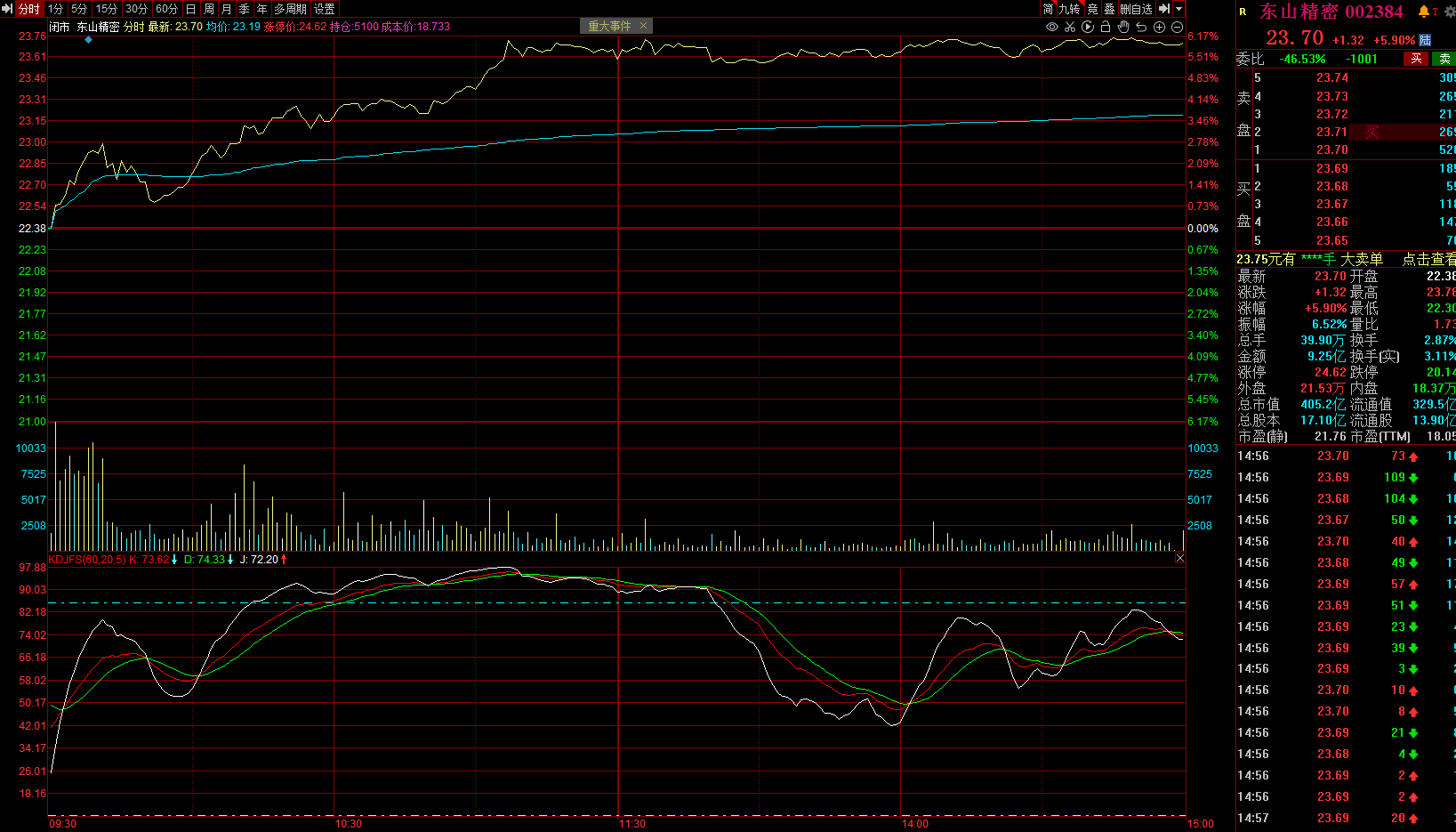Click the red 买 buy button

(1416, 59)
